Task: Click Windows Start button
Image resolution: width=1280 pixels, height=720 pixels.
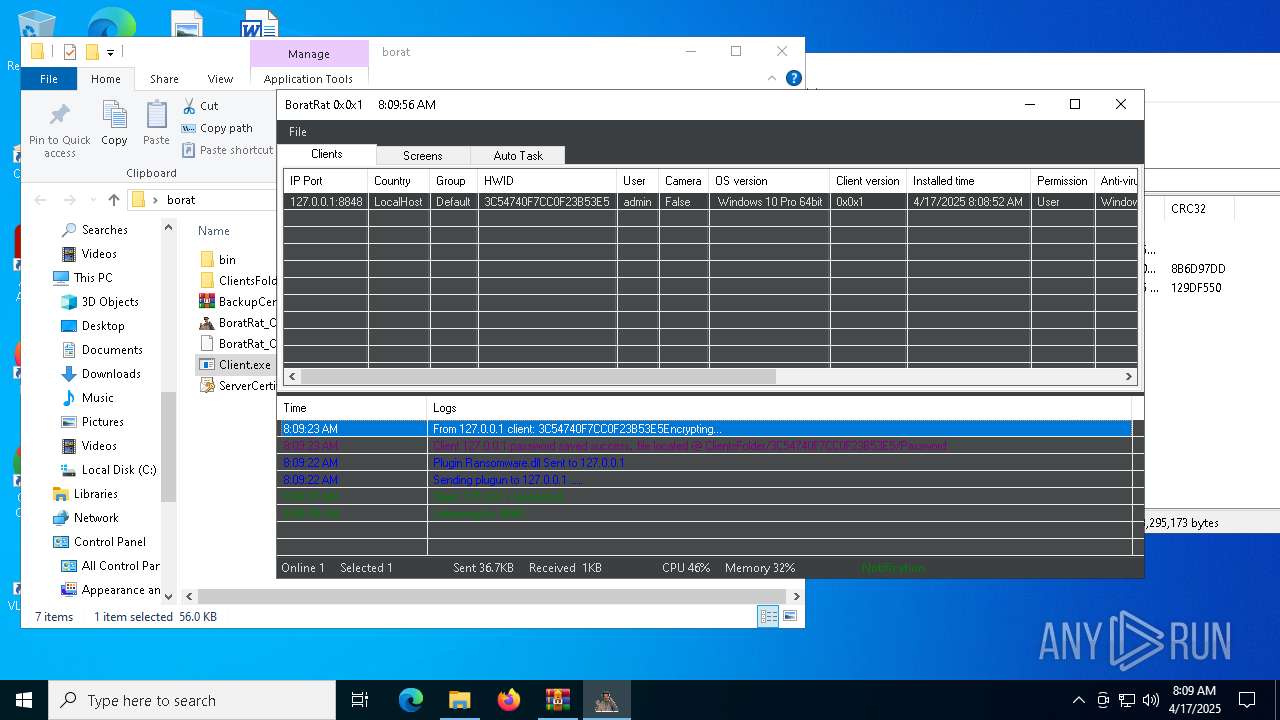Action: 24,700
